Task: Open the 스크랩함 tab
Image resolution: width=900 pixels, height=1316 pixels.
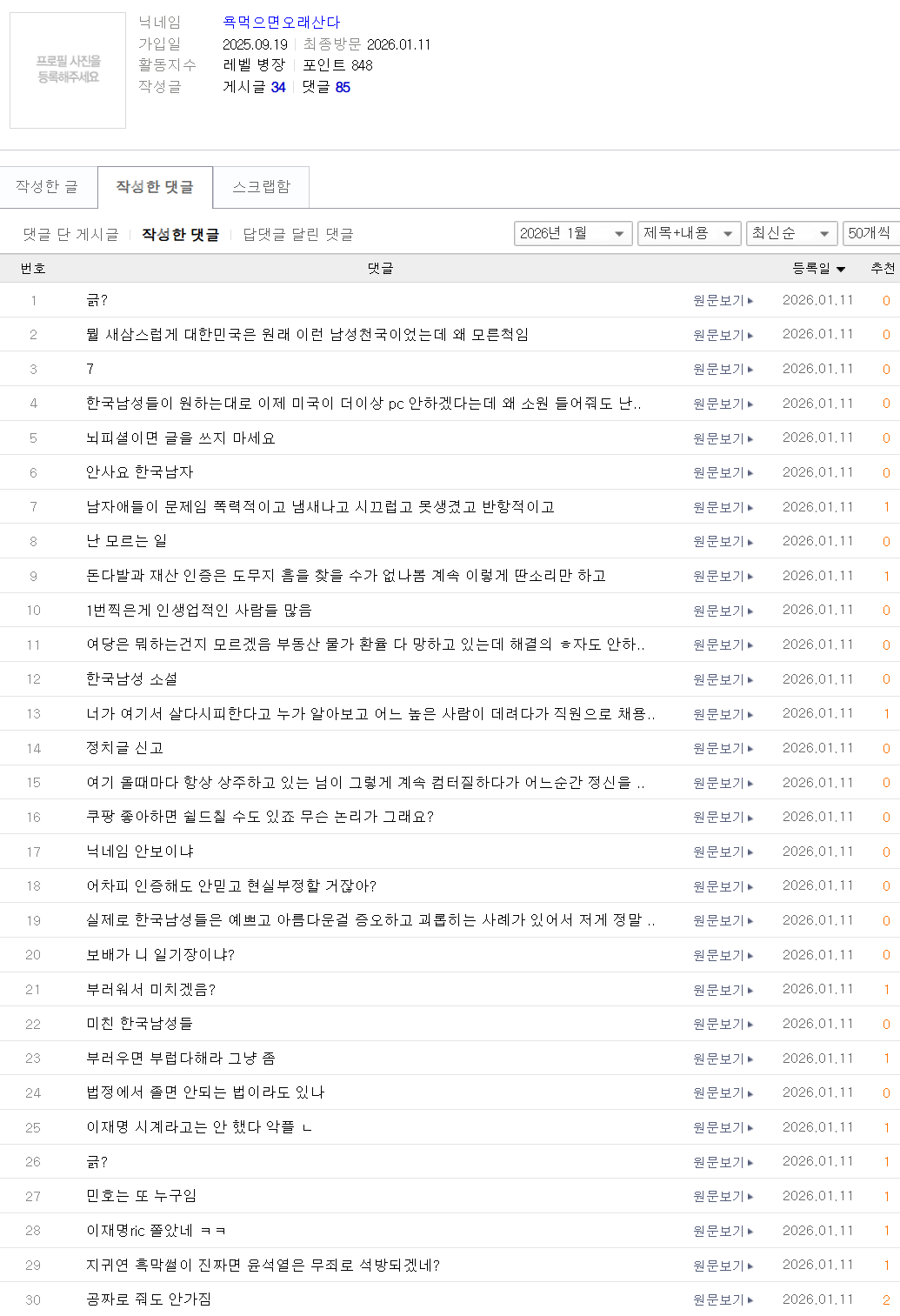Action: tap(259, 186)
